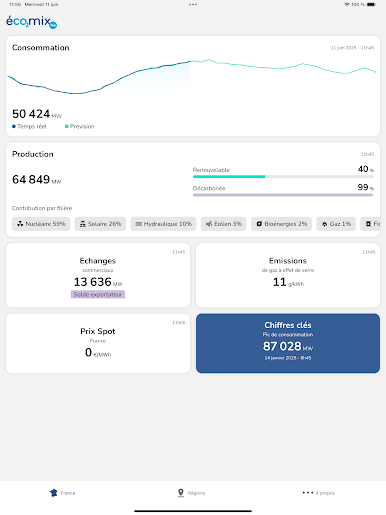
Task: Tap the 13 636 MW exchanges value
Action: [x=98, y=282]
